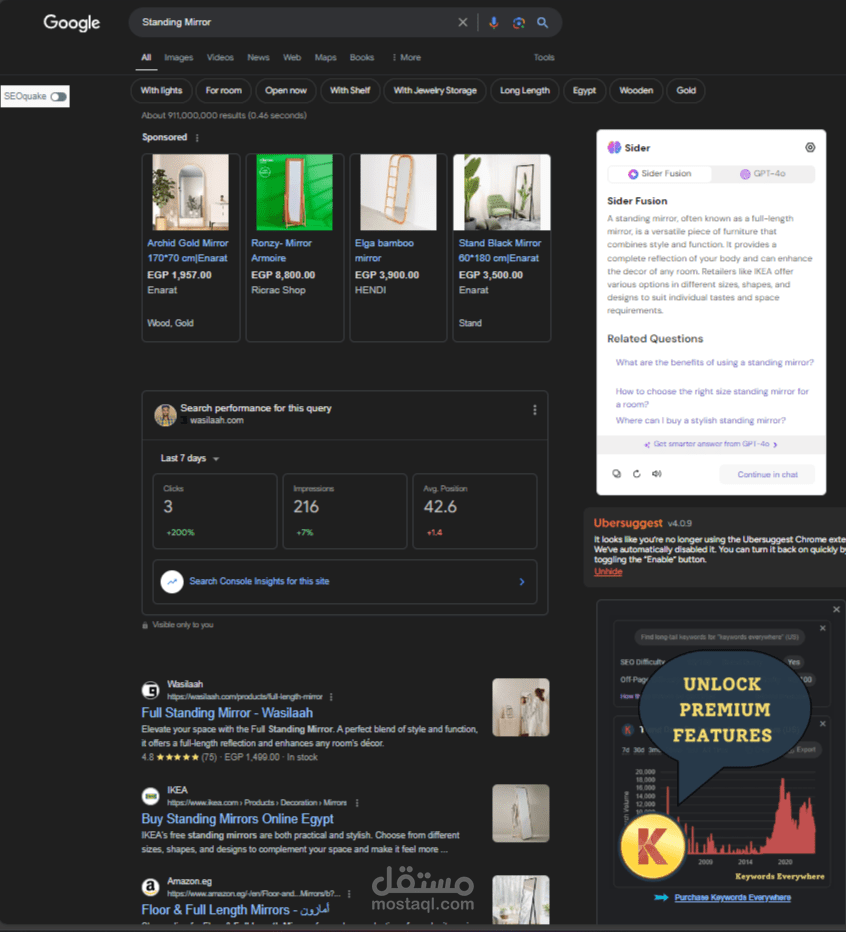Close the SEO Difficulty widget
The image size is (846, 932).
pos(823,628)
